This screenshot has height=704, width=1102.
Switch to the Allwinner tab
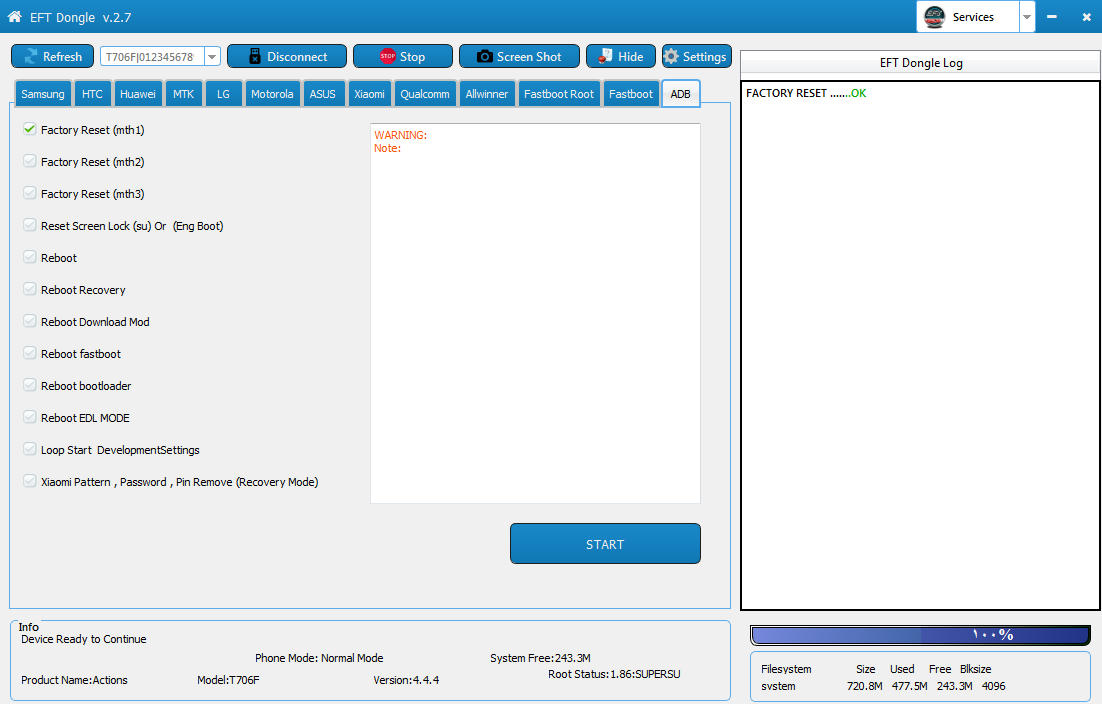487,94
